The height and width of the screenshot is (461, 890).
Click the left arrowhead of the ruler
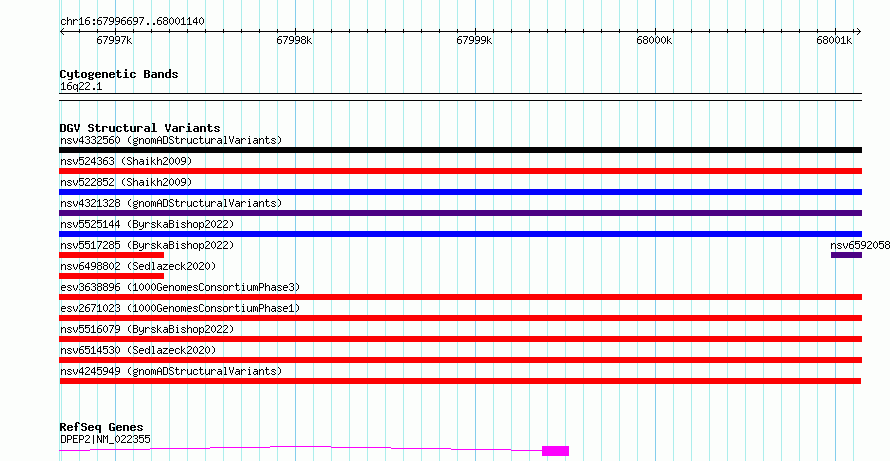(x=63, y=32)
